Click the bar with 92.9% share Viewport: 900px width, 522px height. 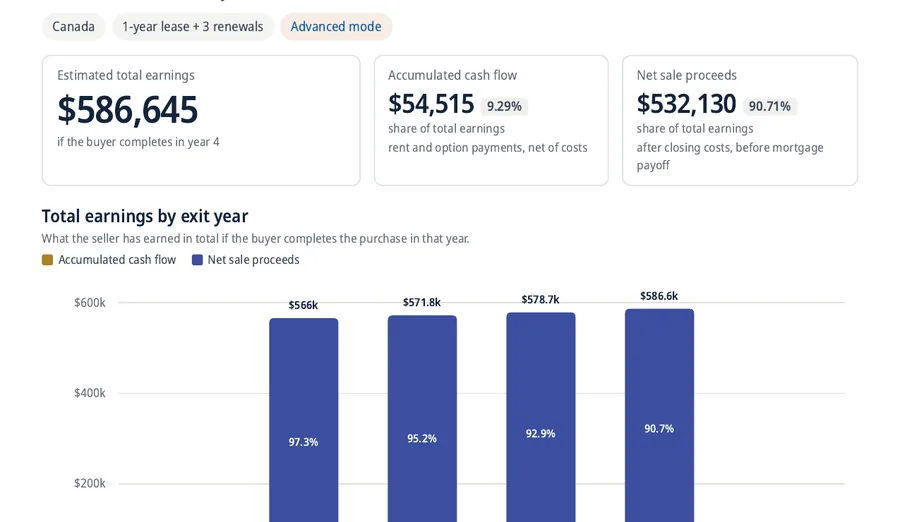[x=541, y=417]
